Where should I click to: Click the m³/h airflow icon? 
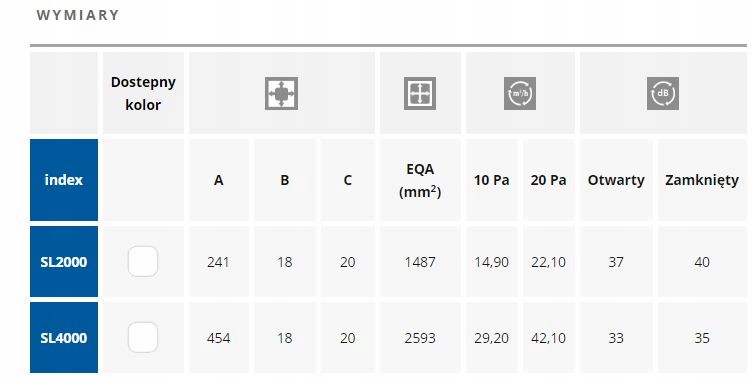pos(520,93)
